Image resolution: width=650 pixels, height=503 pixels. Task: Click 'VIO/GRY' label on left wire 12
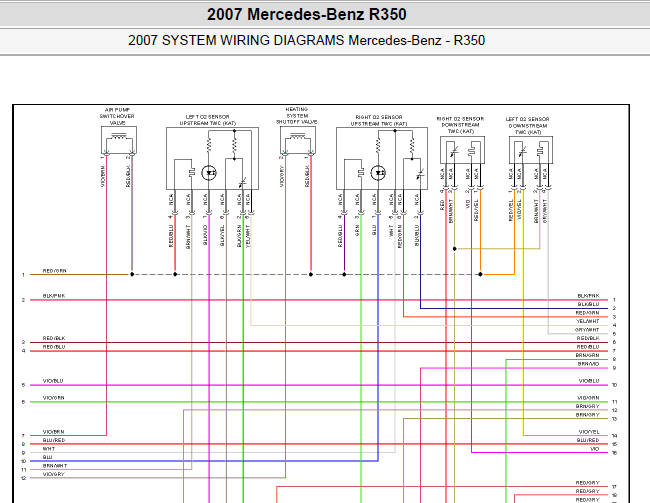point(53,474)
